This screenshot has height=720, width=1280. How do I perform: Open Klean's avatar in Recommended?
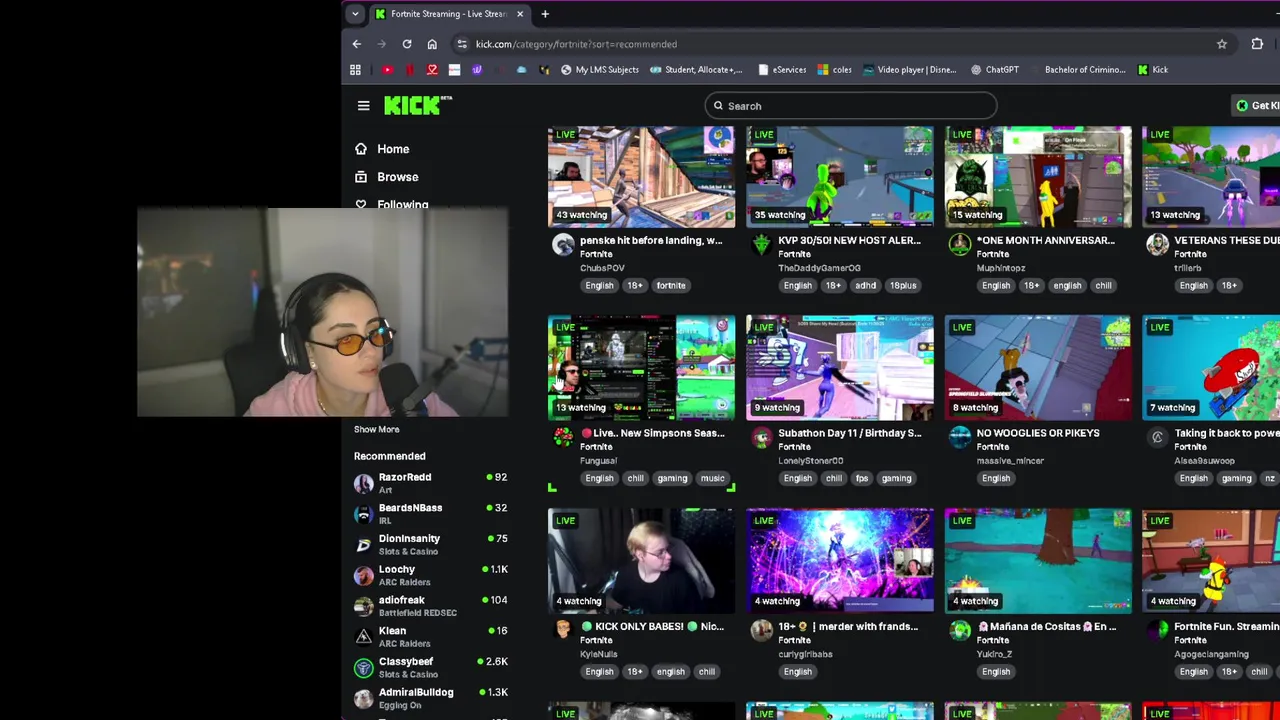tap(364, 637)
